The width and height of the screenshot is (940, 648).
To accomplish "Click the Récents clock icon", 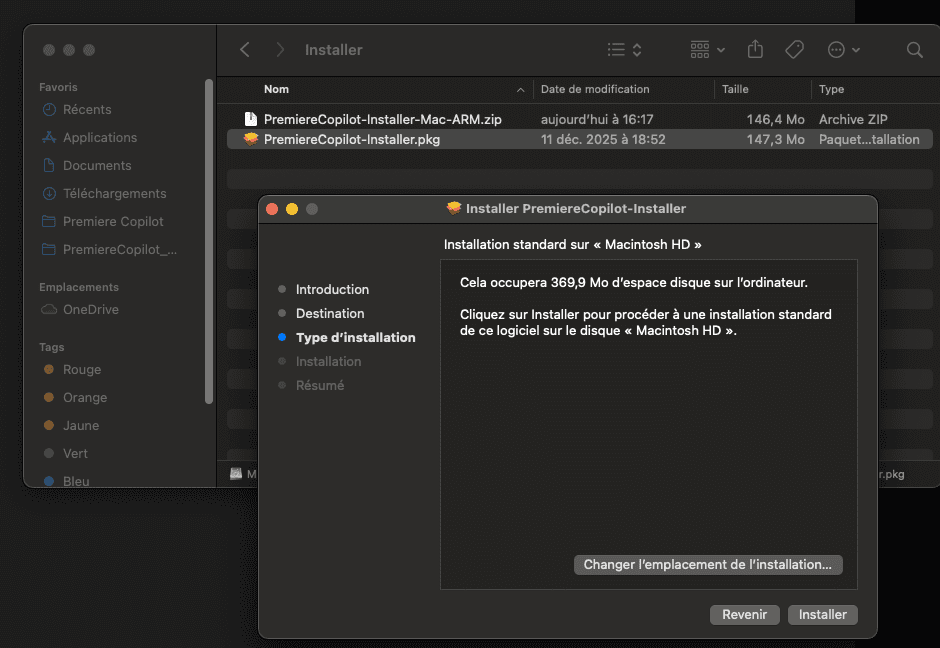I will pos(49,110).
